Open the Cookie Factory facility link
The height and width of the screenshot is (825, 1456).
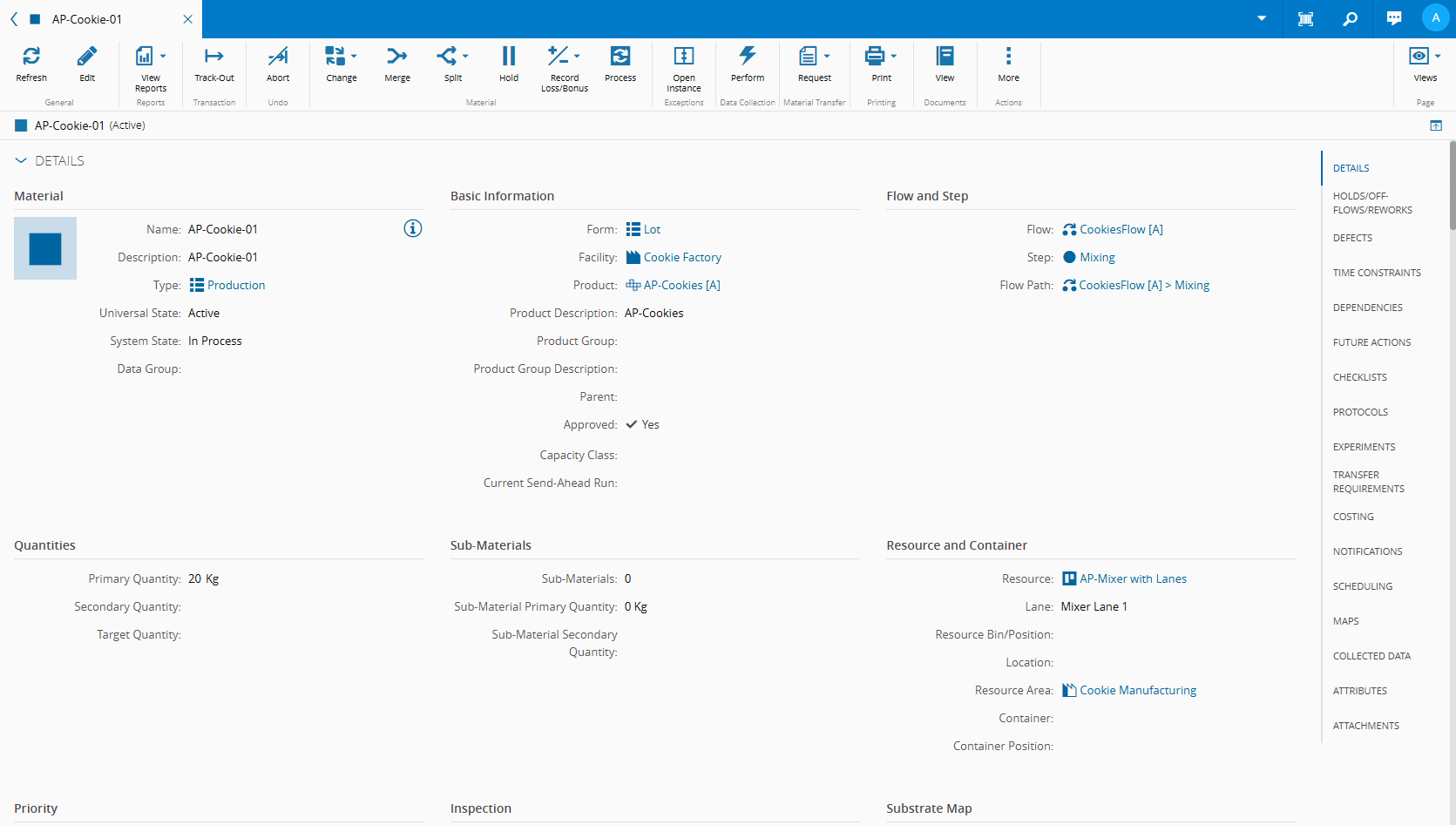coord(682,257)
